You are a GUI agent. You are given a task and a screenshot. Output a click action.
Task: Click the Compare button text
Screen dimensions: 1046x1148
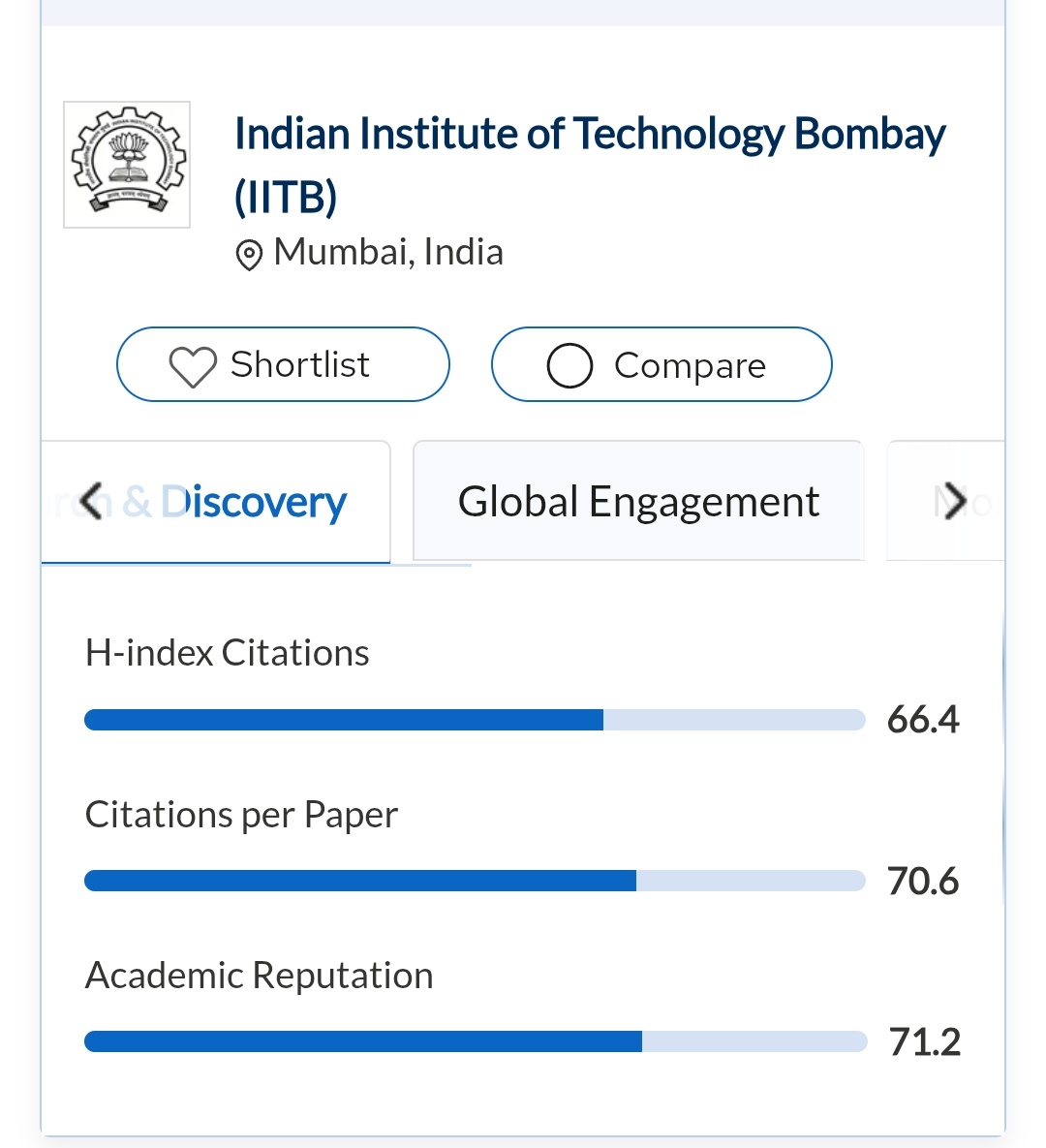pyautogui.click(x=690, y=366)
